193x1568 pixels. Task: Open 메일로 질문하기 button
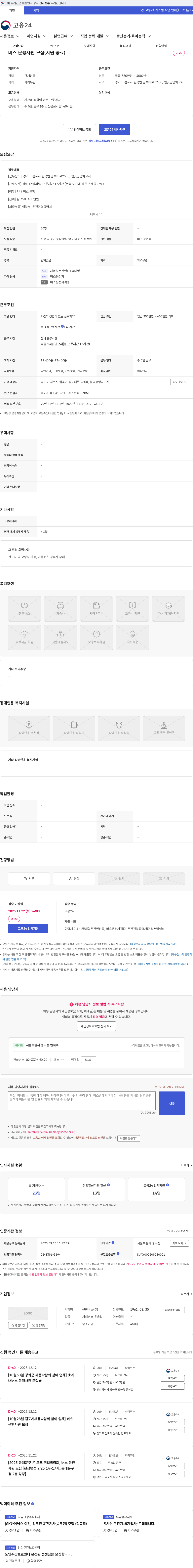pyautogui.click(x=128, y=1138)
